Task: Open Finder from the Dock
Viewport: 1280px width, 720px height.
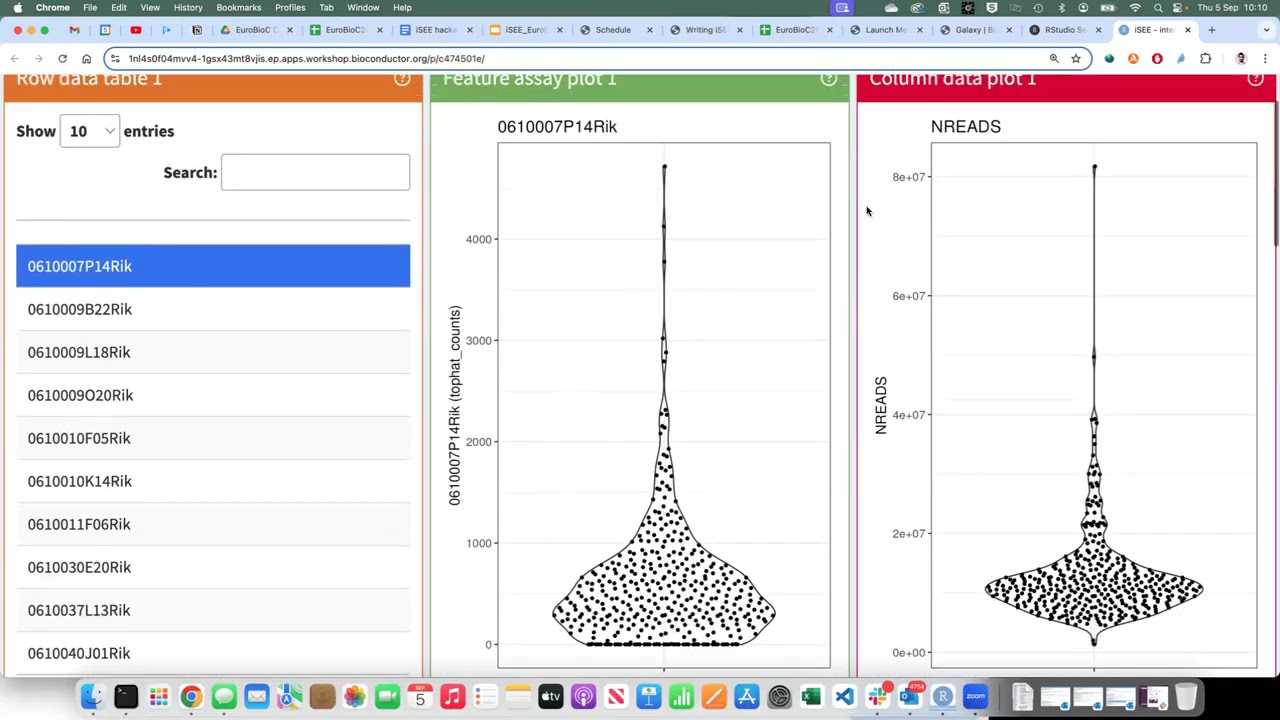Action: 92,696
